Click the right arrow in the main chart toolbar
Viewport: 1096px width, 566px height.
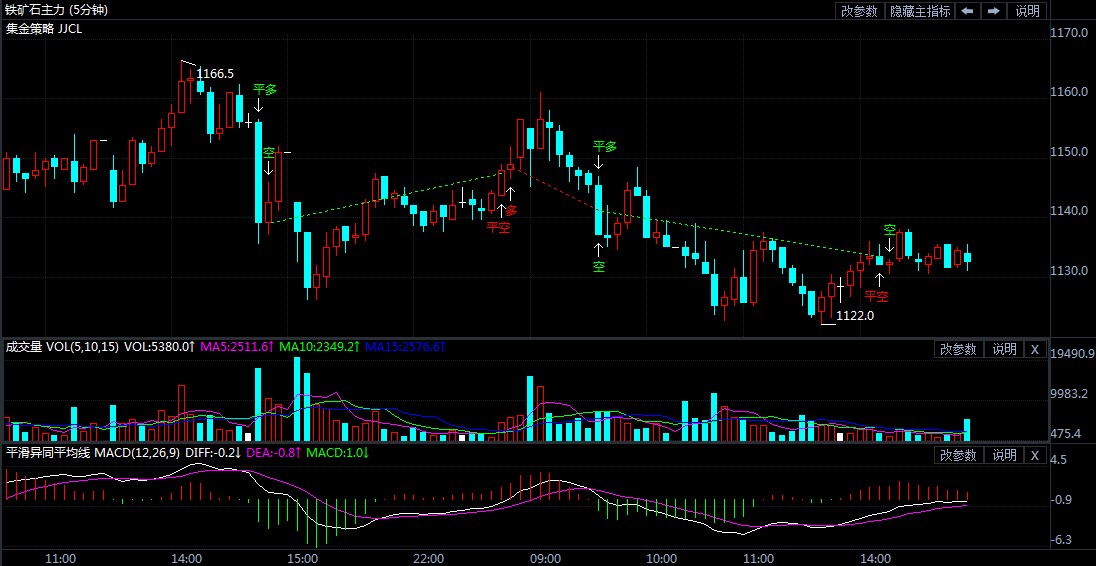(x=993, y=11)
